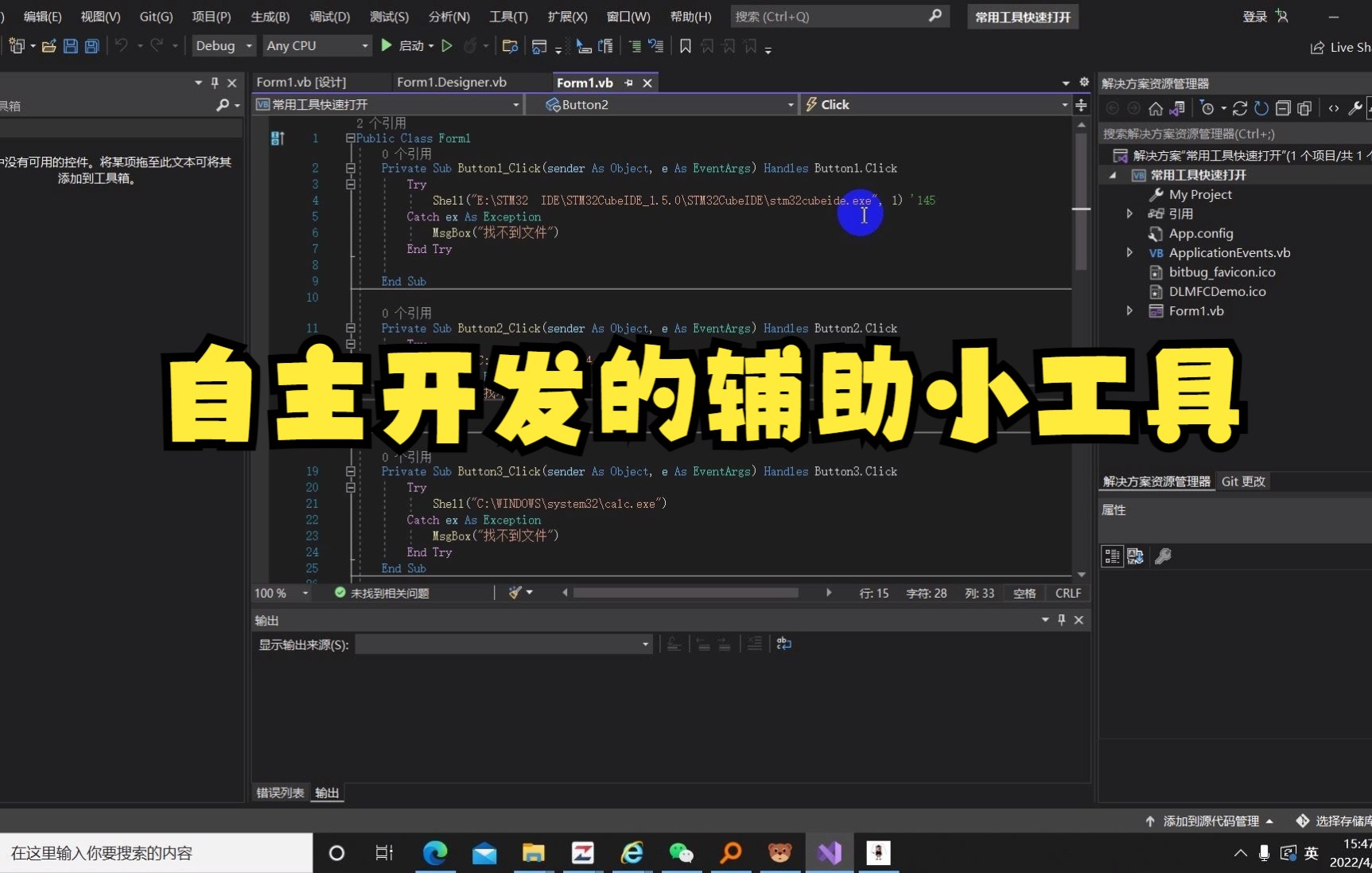
Task: Open File Explorer from the taskbar
Action: coord(533,853)
